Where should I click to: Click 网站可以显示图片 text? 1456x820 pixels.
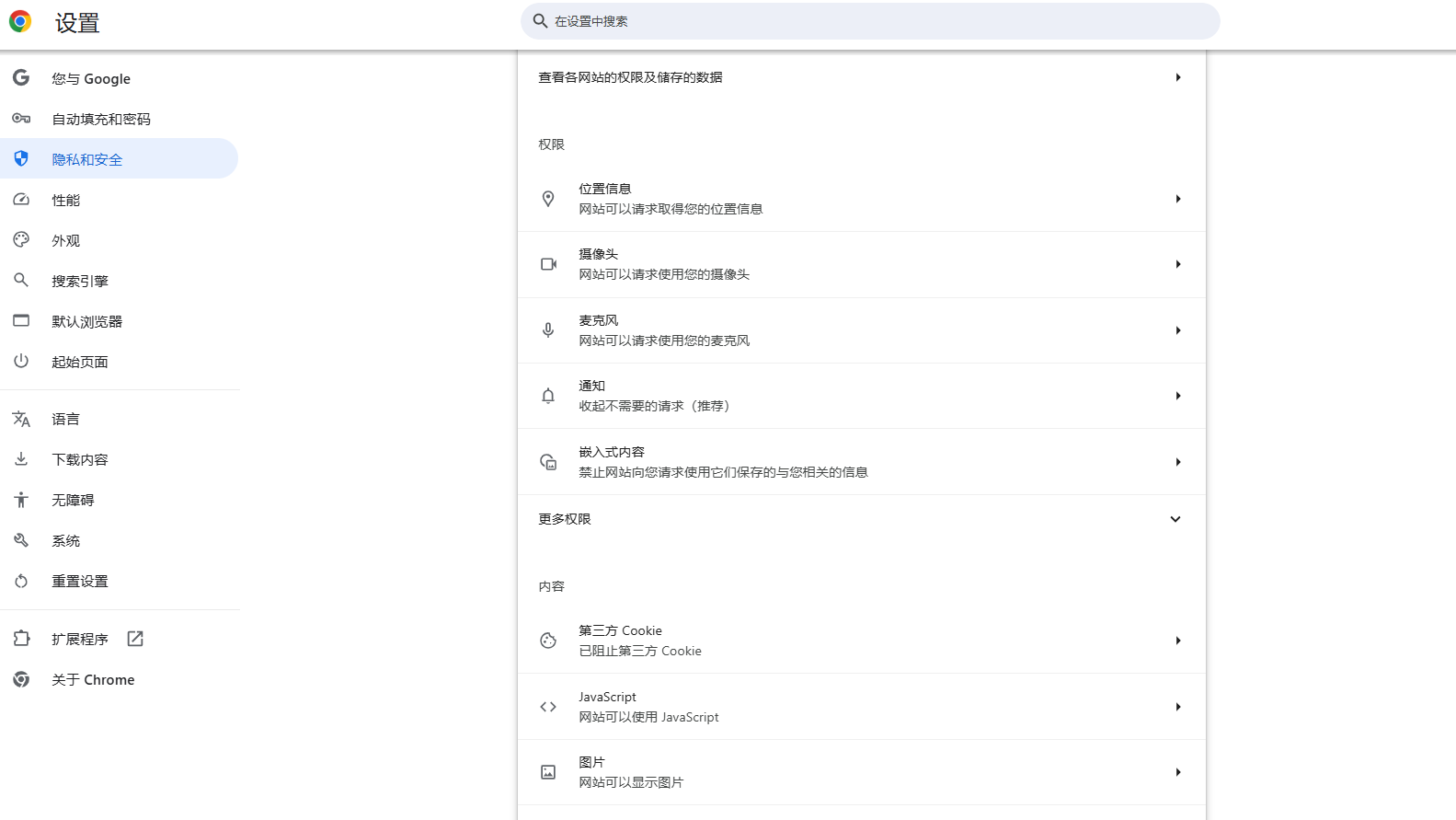click(631, 782)
